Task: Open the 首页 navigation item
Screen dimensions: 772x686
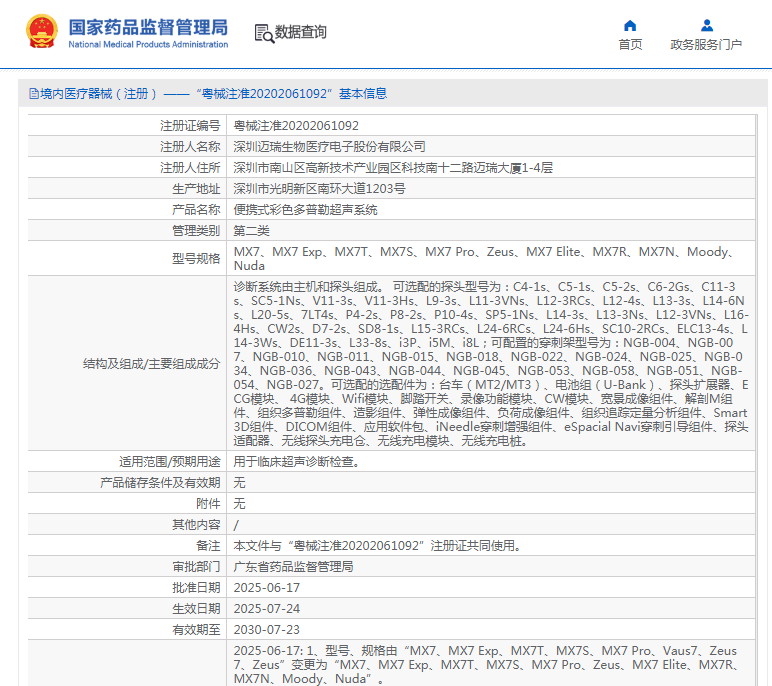Action: point(630,45)
